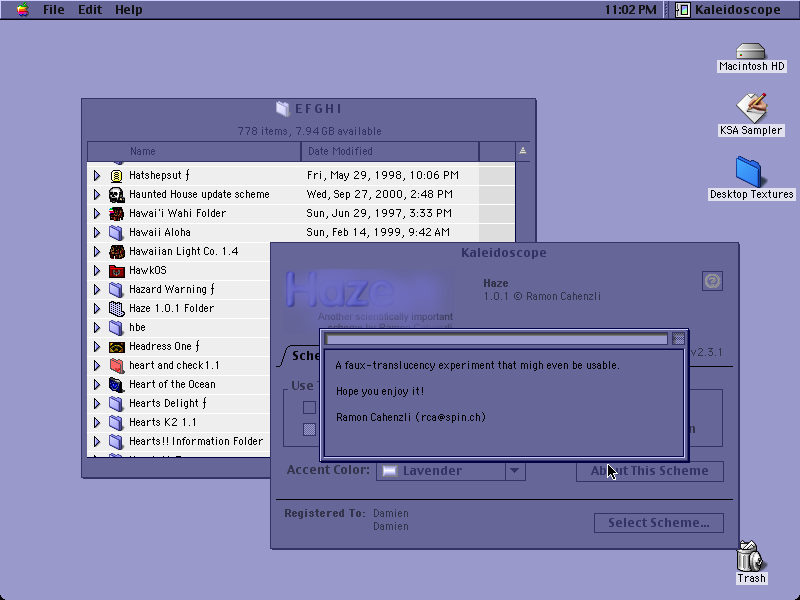800x600 pixels.
Task: Open the Edit menu
Action: click(x=90, y=10)
